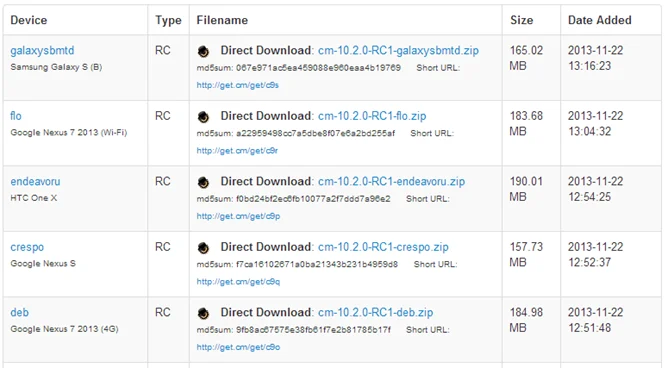Image resolution: width=668 pixels, height=368 pixels.
Task: Download cm-10.2.0-RC1-endeavoru.zip
Action: pos(392,181)
